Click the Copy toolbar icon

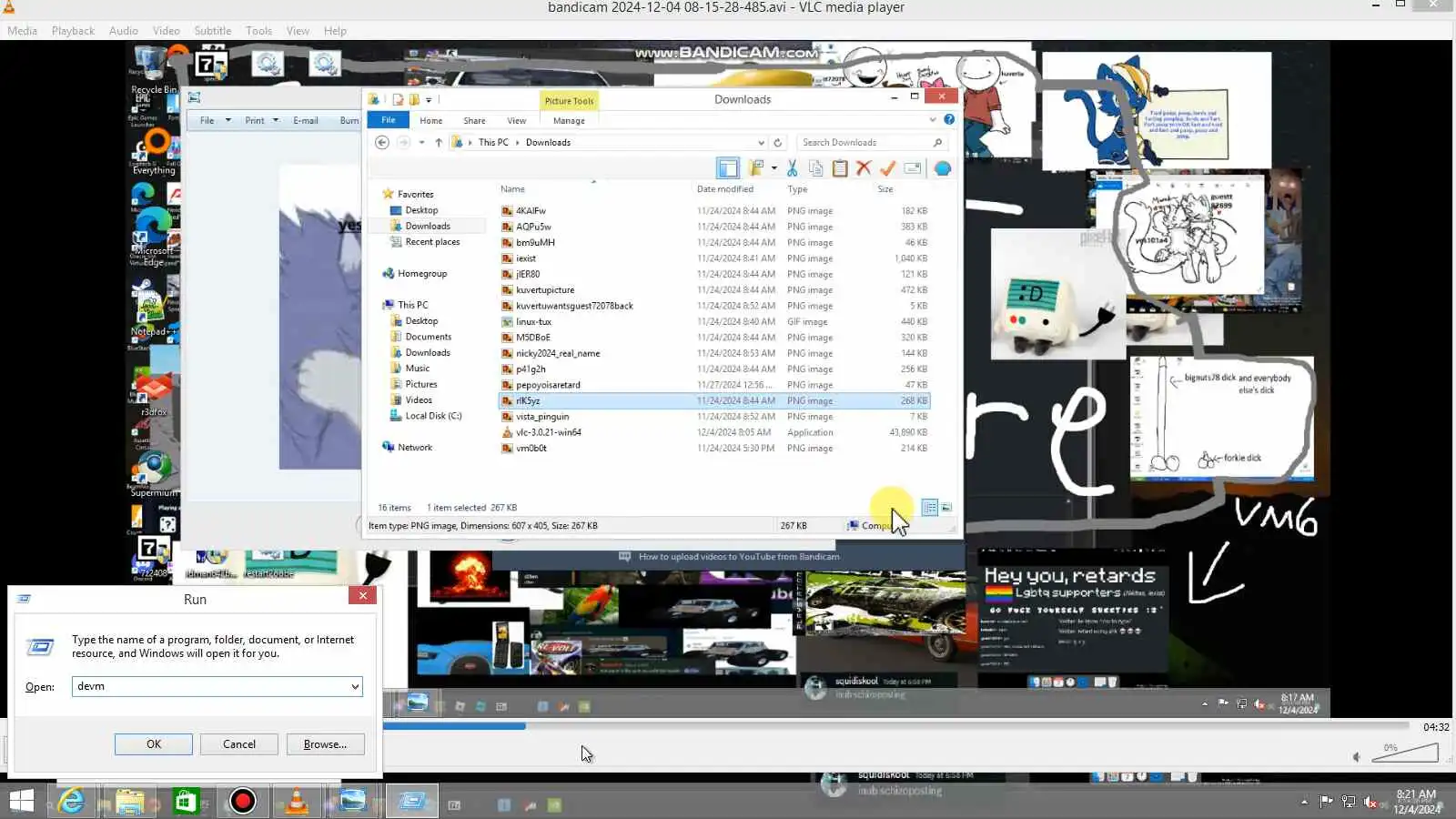pyautogui.click(x=815, y=168)
